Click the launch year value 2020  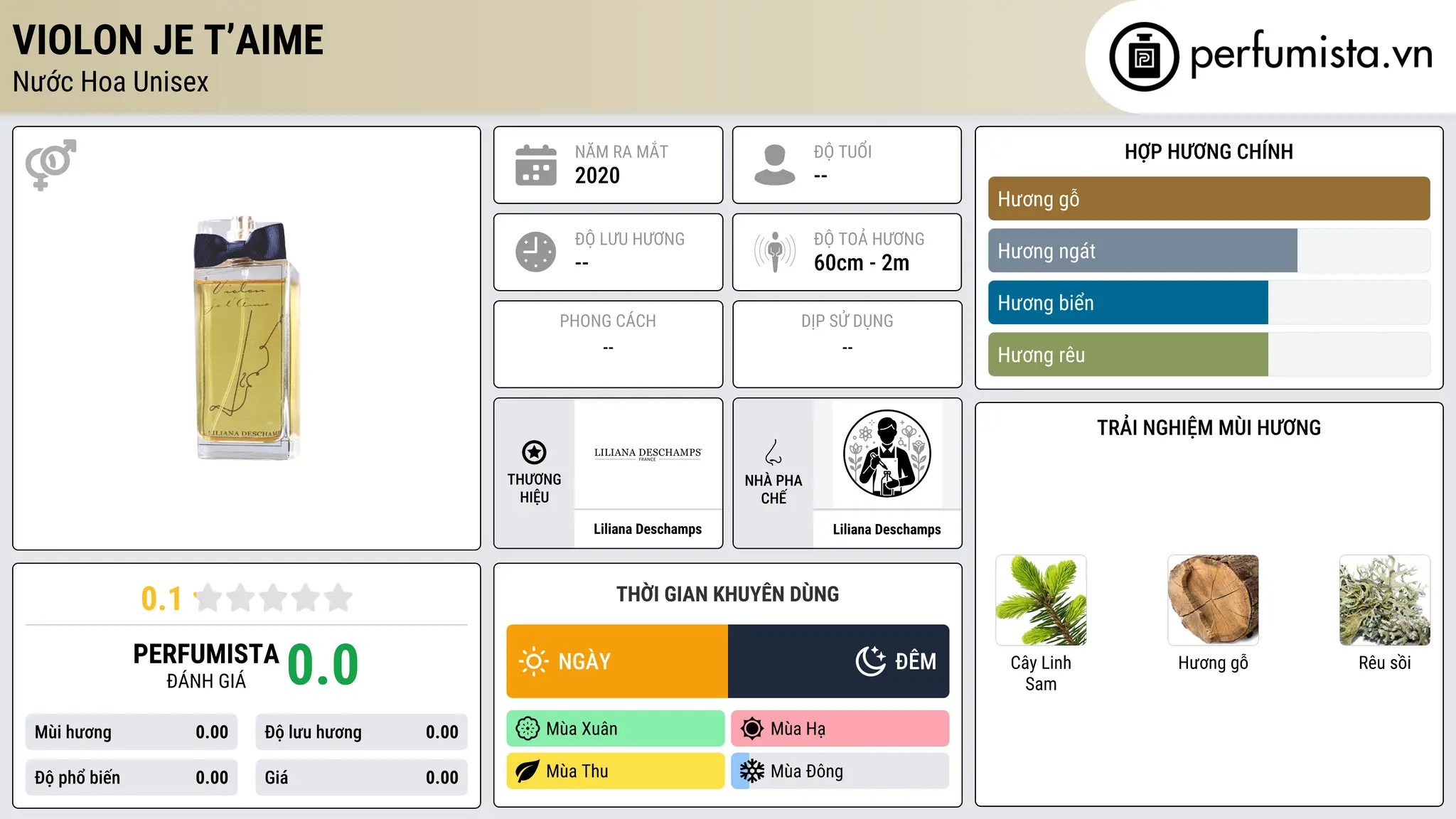tap(597, 176)
